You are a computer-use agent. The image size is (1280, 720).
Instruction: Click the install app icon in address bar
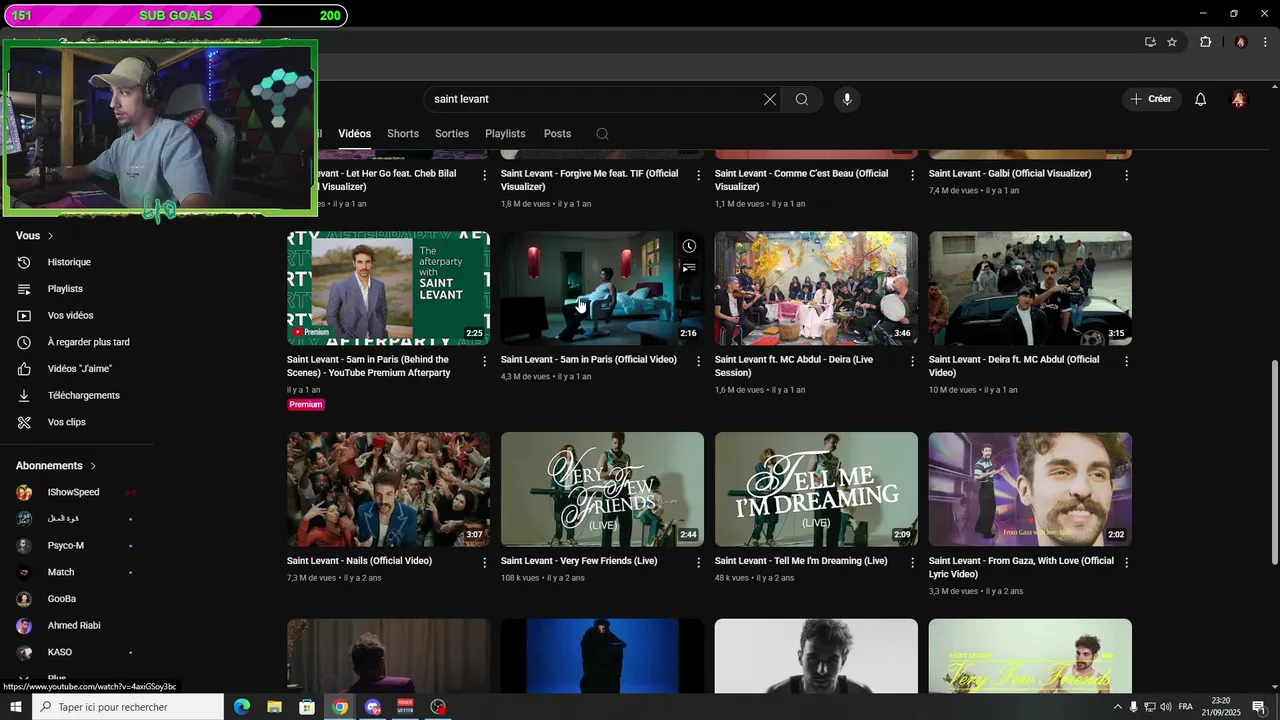click(1150, 42)
